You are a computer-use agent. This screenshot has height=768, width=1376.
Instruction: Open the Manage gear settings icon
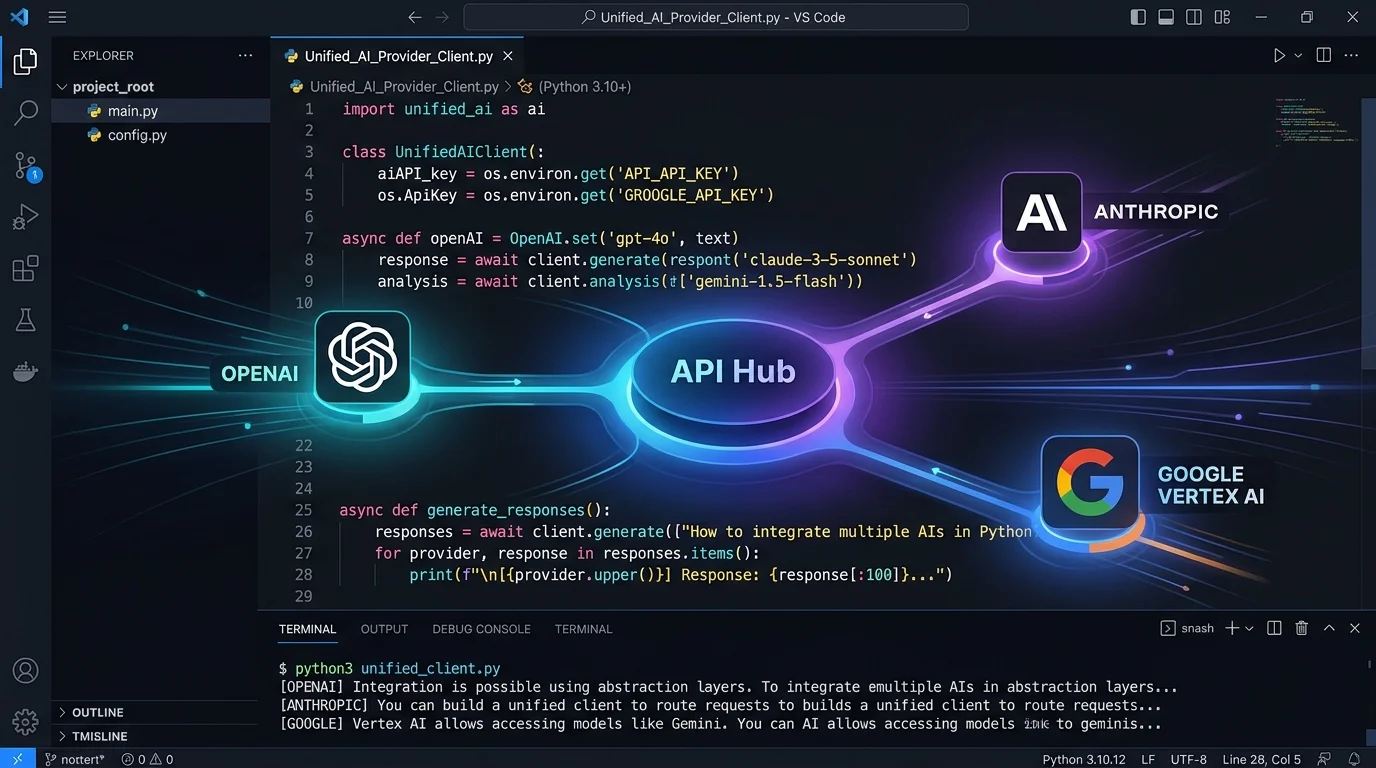(x=25, y=721)
